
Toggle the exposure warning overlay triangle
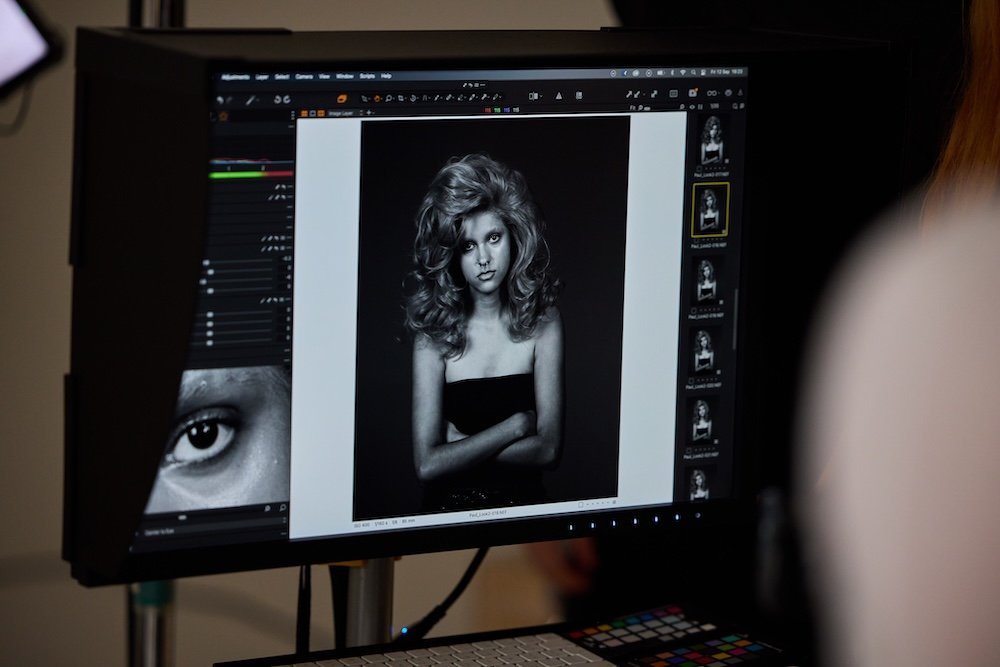tap(559, 95)
